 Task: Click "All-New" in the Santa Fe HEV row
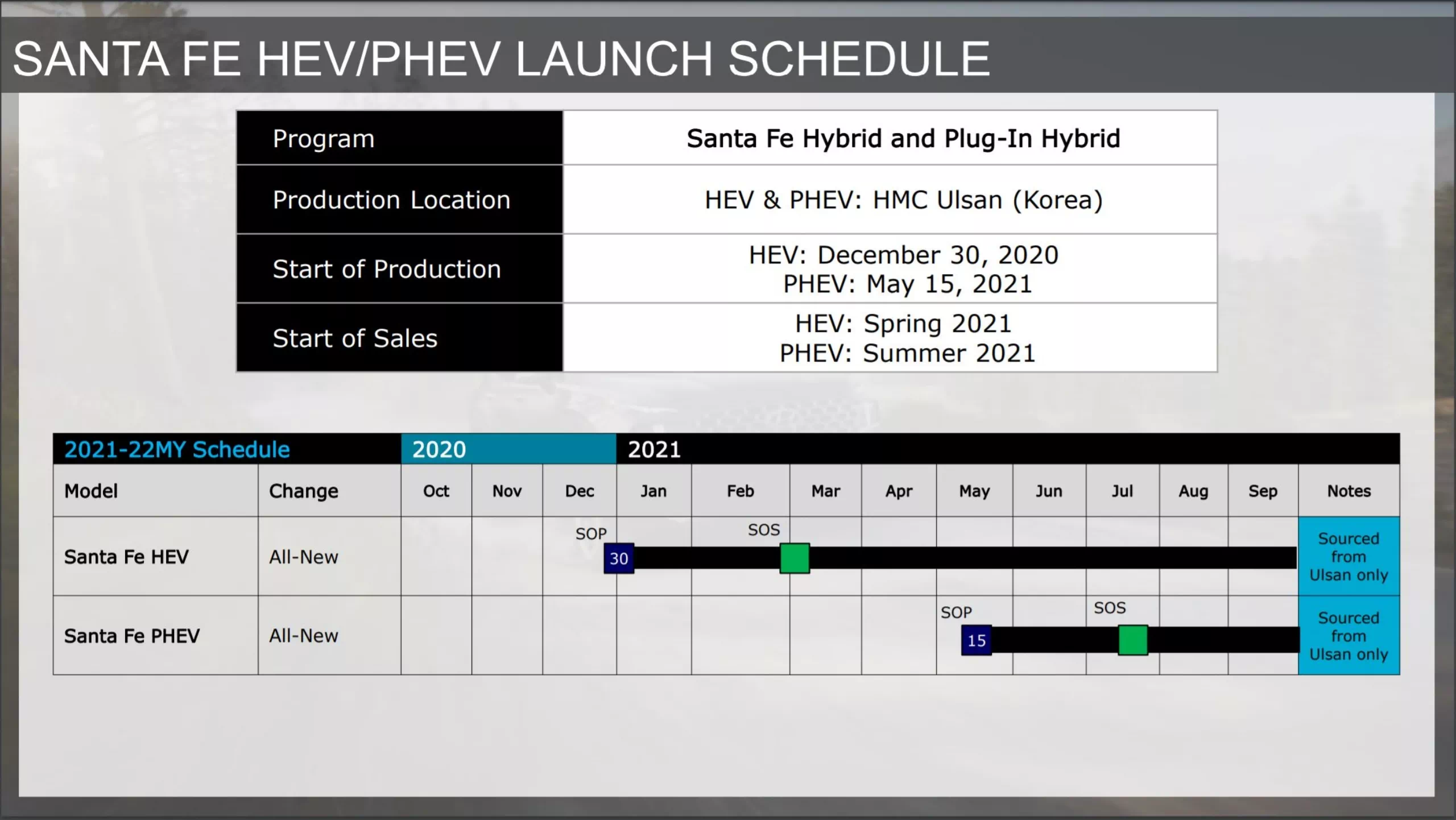click(x=304, y=557)
